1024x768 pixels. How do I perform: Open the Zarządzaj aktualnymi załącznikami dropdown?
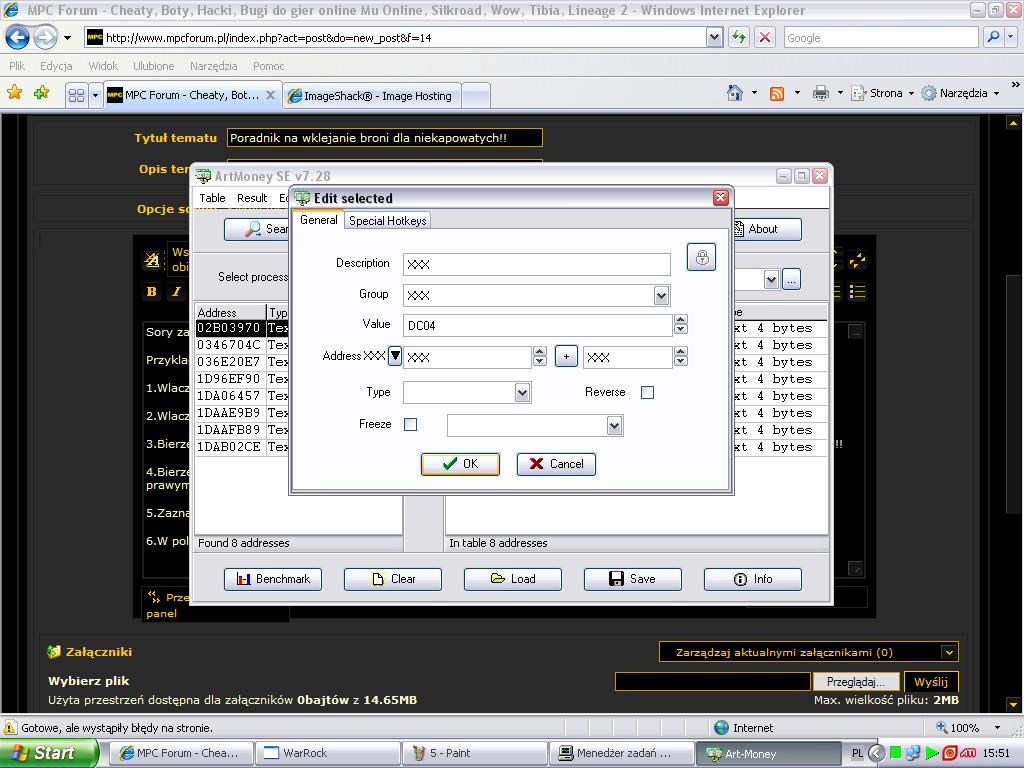coord(949,652)
